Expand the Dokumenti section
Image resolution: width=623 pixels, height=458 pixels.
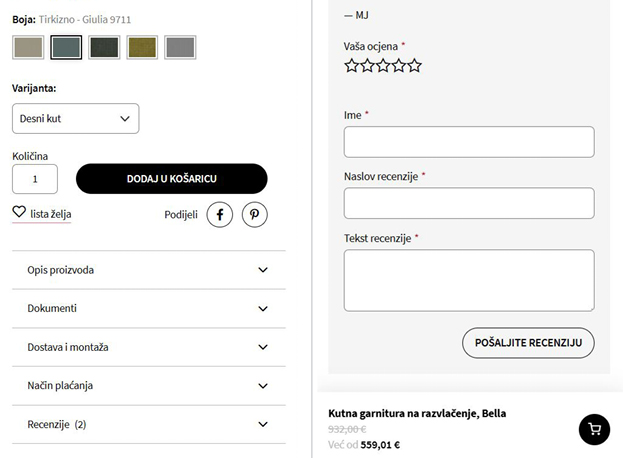point(148,308)
